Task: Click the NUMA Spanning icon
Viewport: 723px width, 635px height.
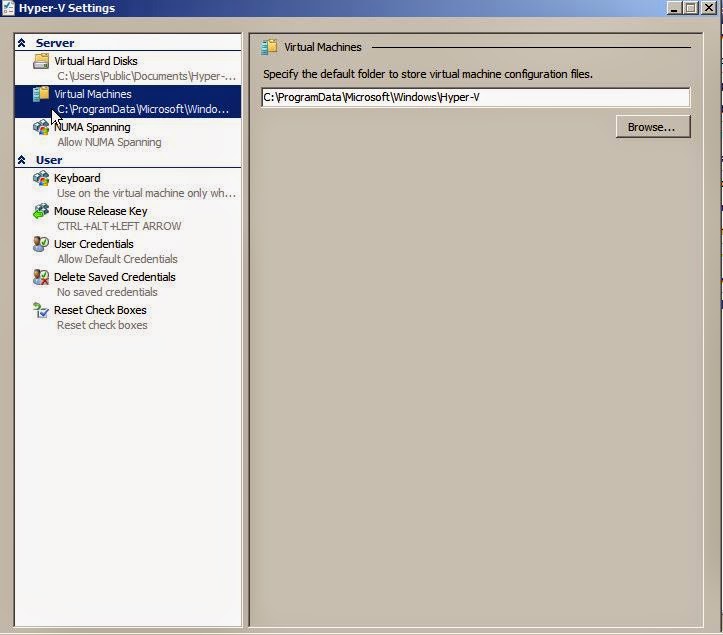Action: click(41, 127)
